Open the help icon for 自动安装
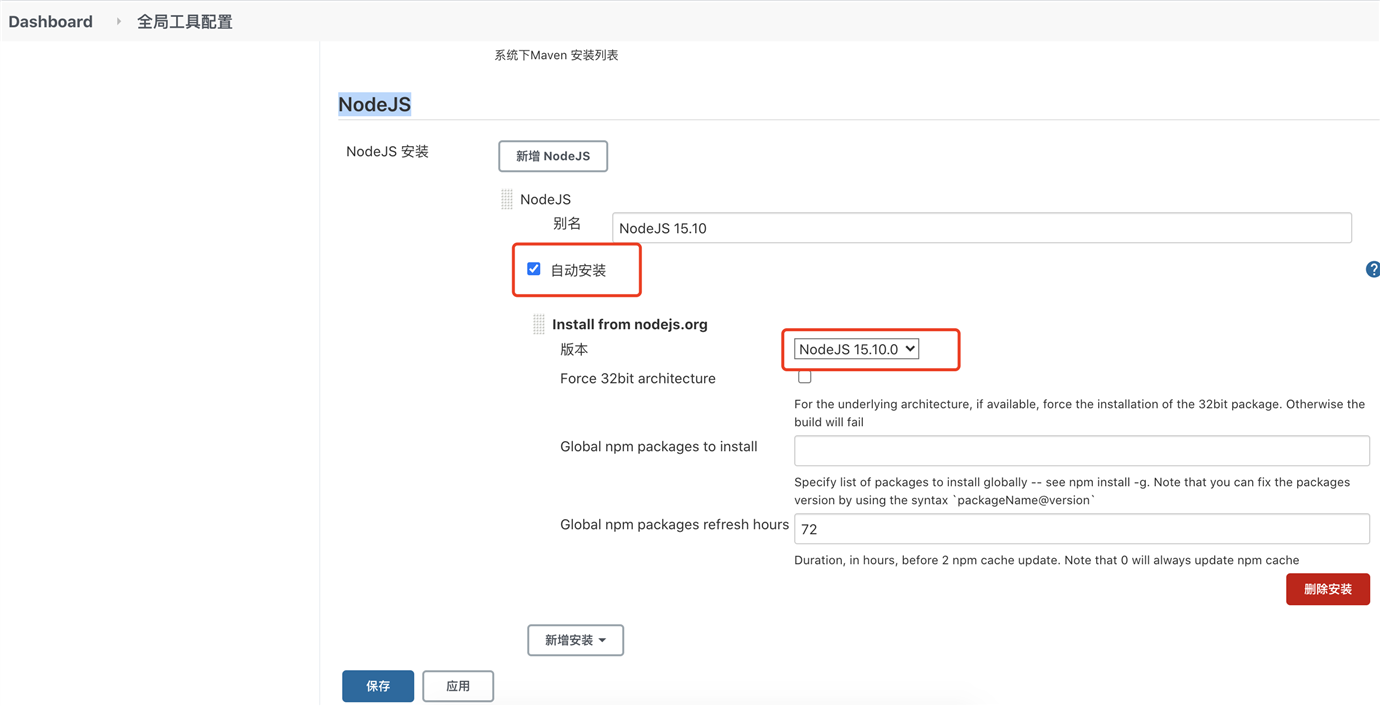 1373,269
